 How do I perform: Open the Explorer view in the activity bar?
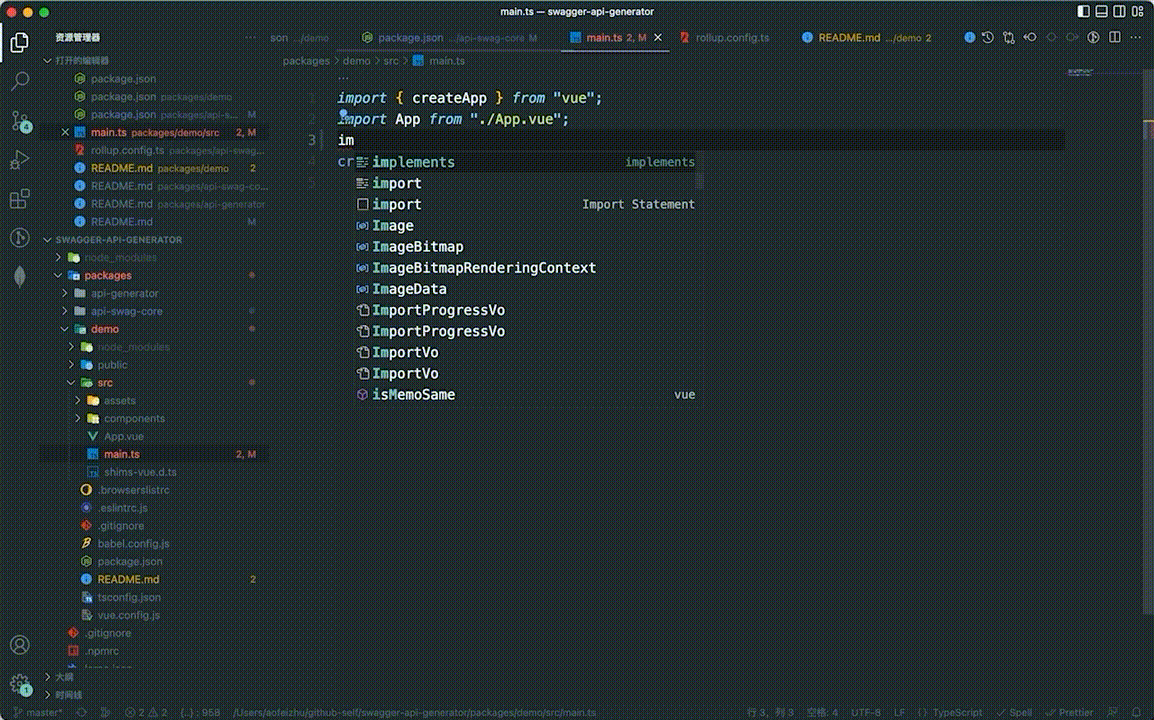tap(20, 42)
